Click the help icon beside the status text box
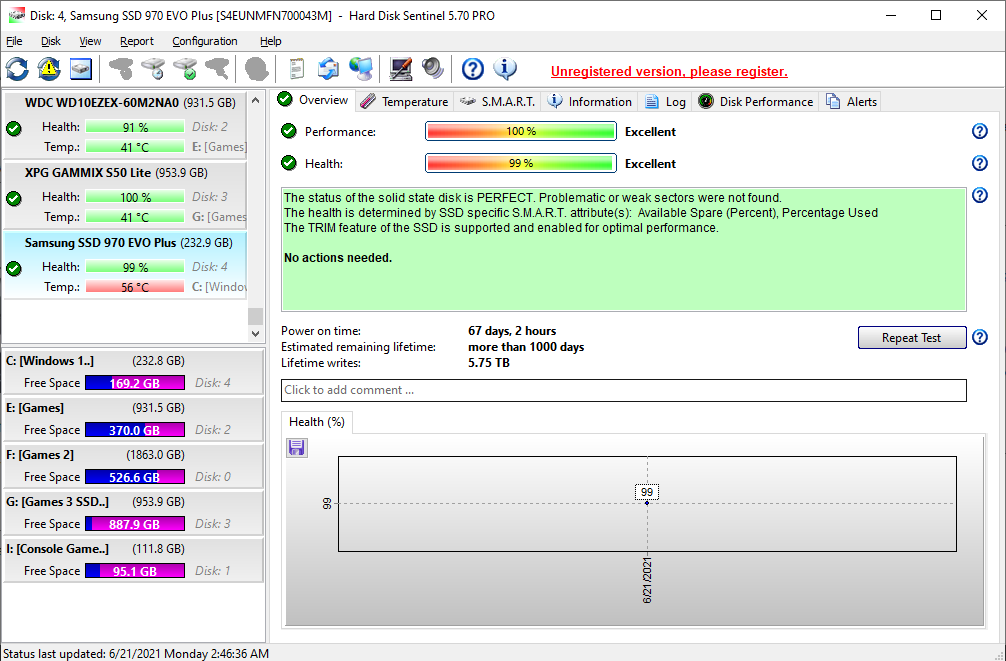The image size is (1006, 661). coord(980,194)
